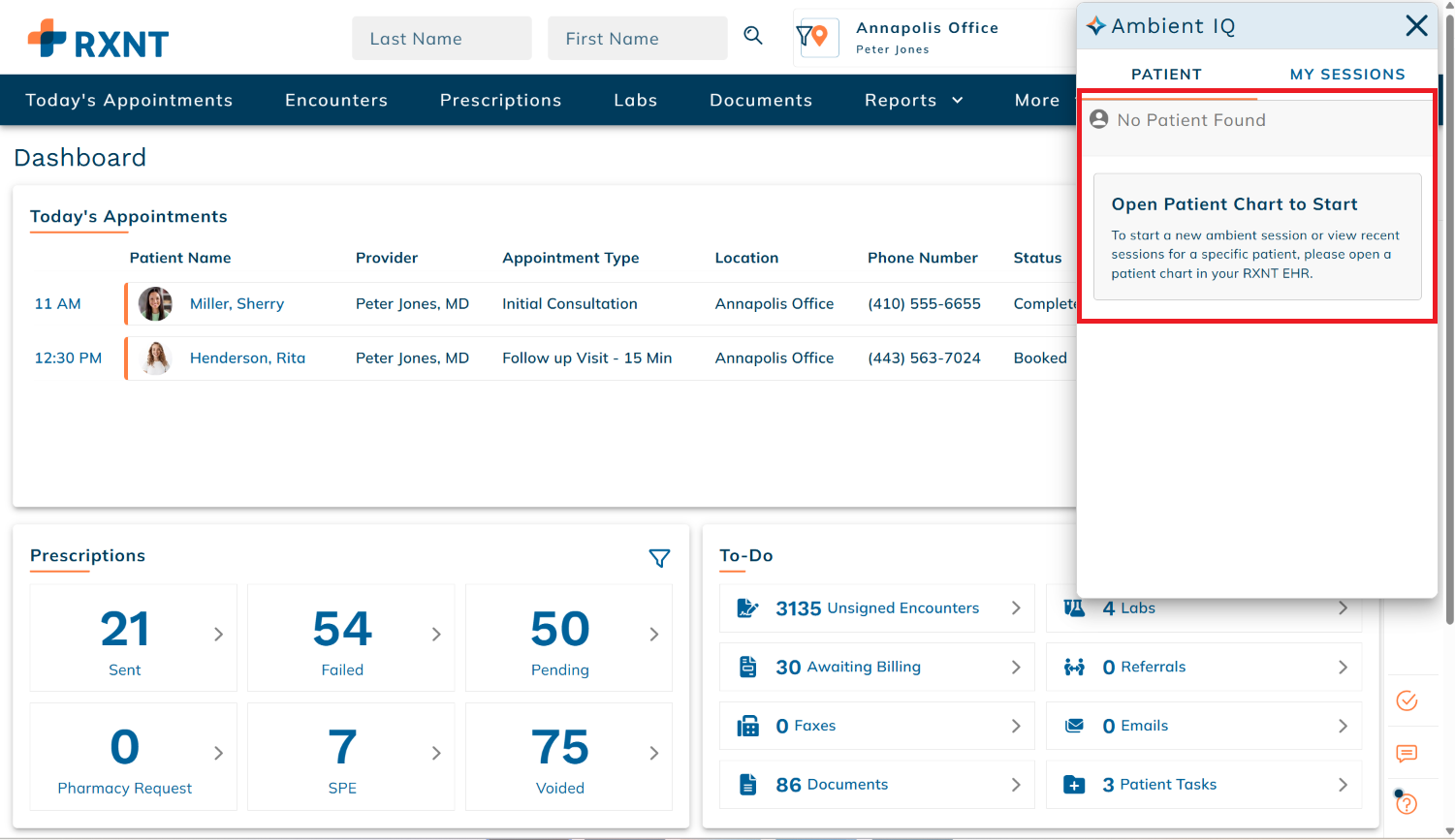
Task: Click Rita Henderson's photo thumbnail
Action: coord(156,358)
